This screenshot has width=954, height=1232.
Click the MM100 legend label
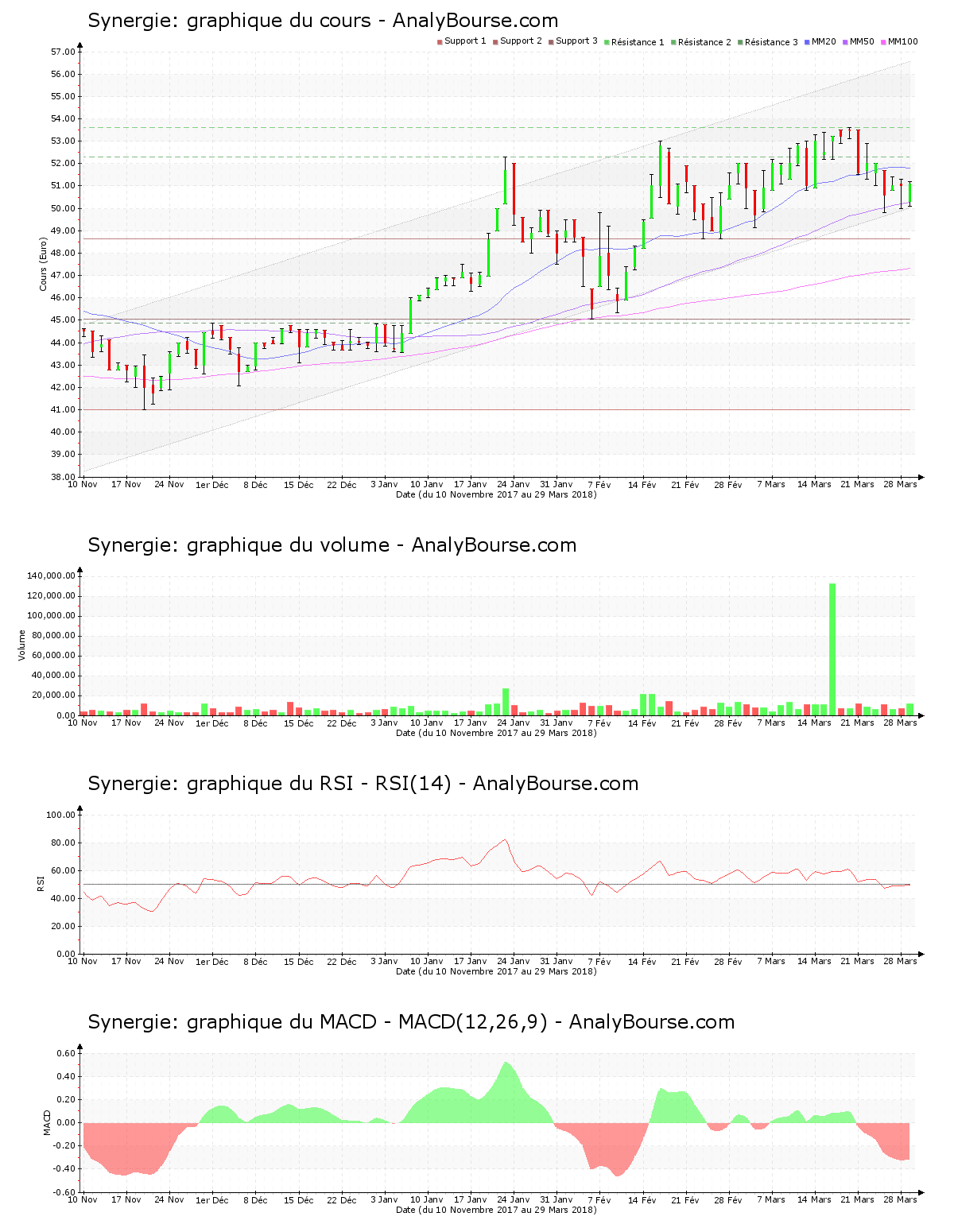tap(902, 41)
